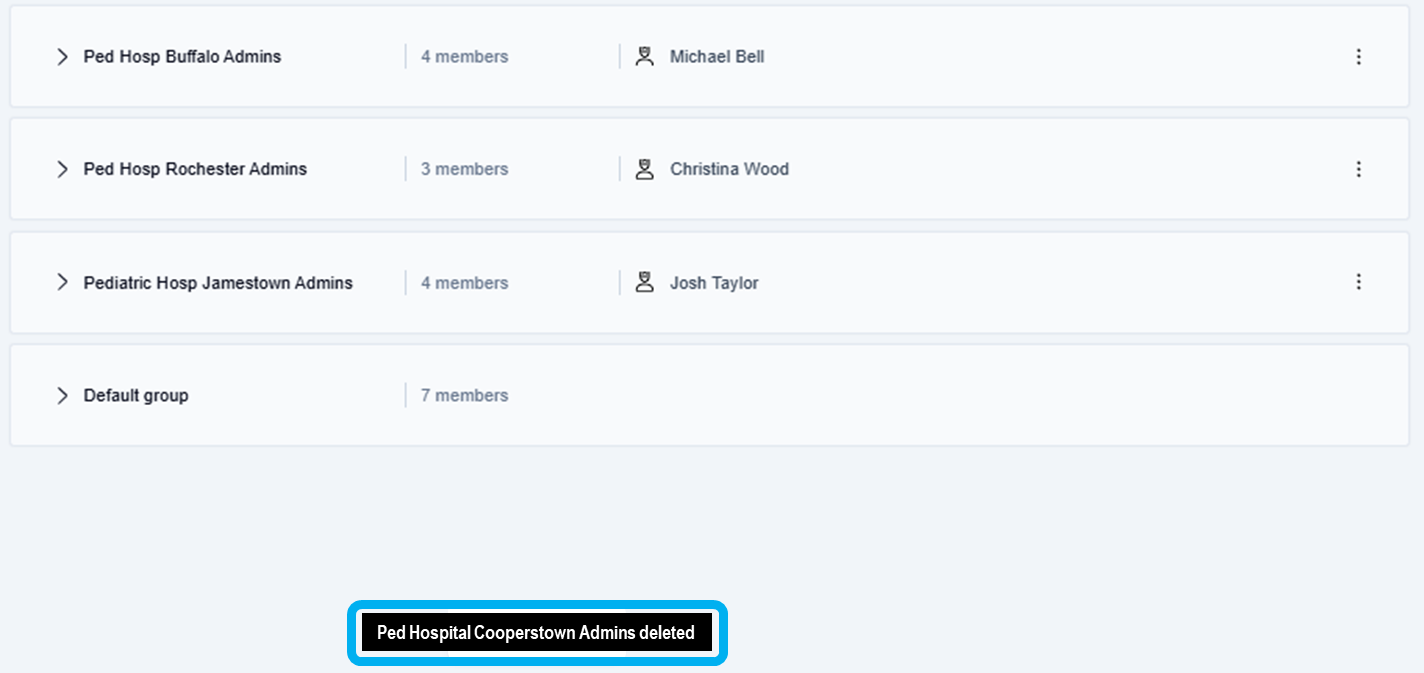Click the Josh Taylor admin name
The height and width of the screenshot is (673, 1424).
(x=714, y=283)
